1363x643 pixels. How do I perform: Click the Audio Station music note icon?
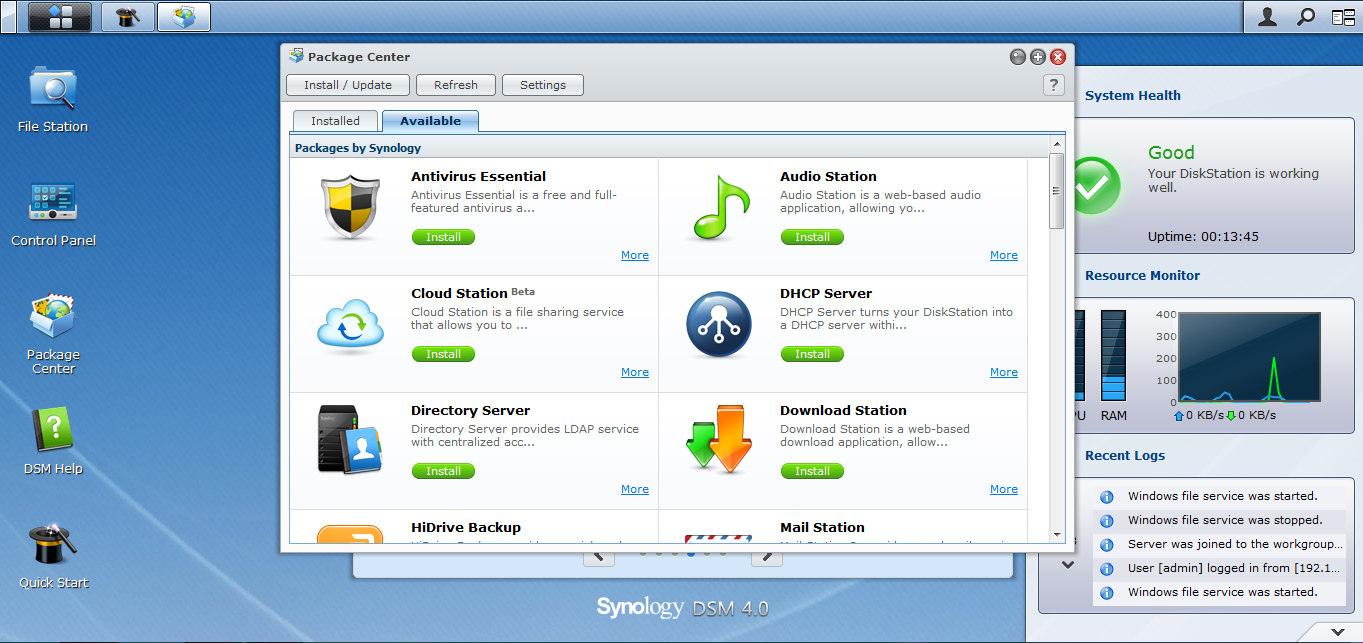(x=720, y=208)
